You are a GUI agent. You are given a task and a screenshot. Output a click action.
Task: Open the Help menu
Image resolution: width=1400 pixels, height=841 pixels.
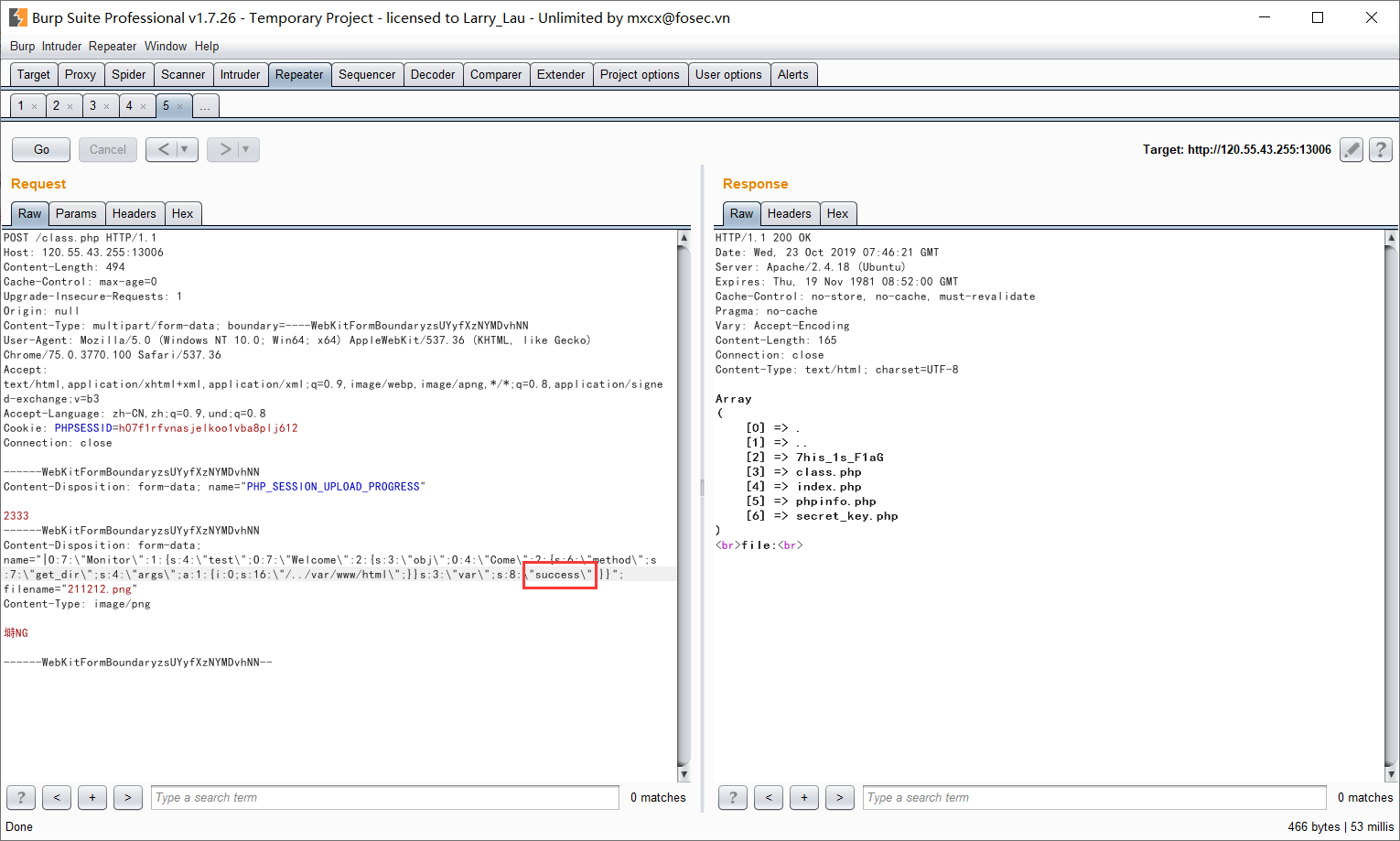[x=207, y=46]
